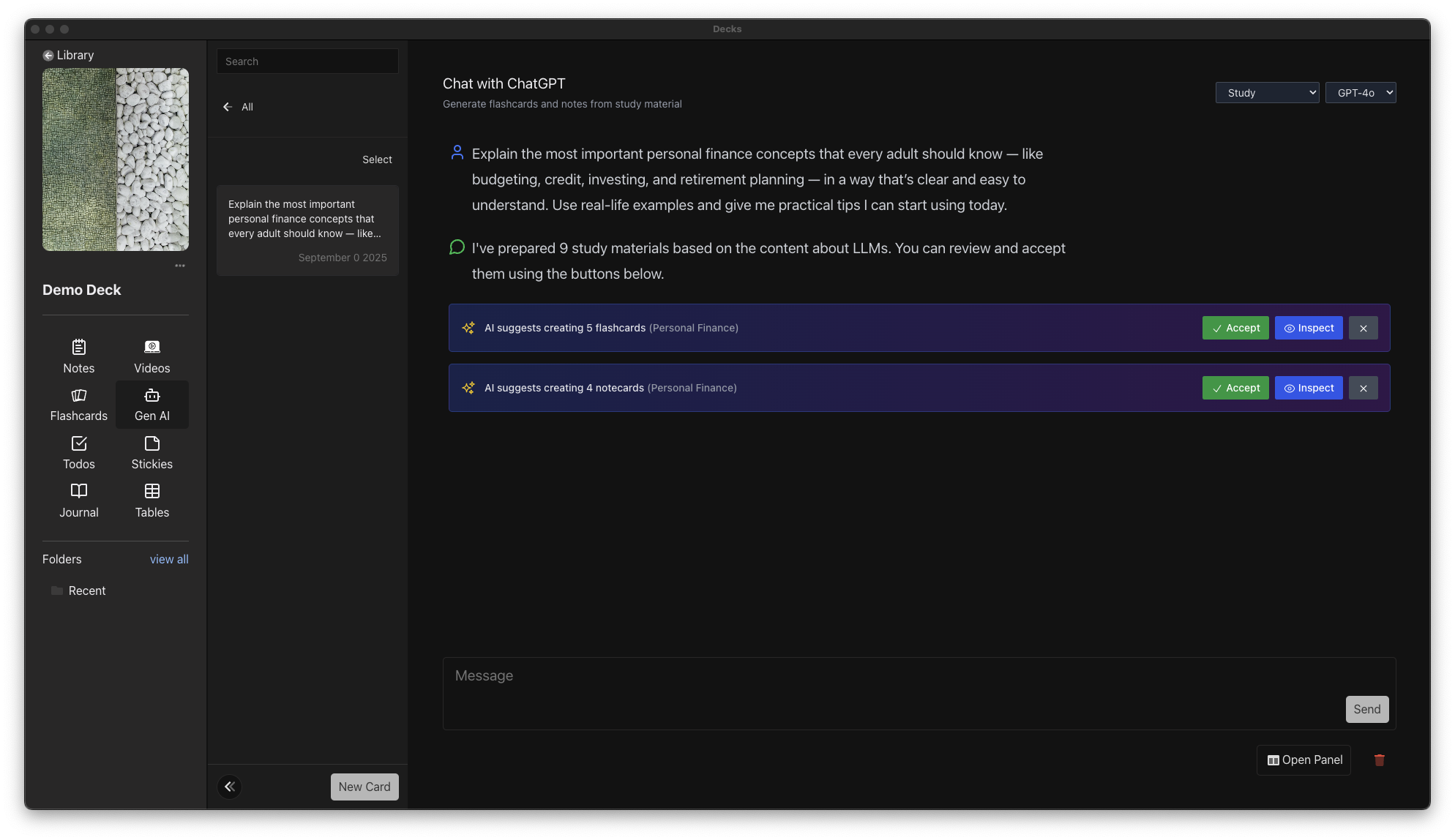Screen dimensions: 1455x840
Task: Open the Gen AI panel
Action: coord(152,404)
